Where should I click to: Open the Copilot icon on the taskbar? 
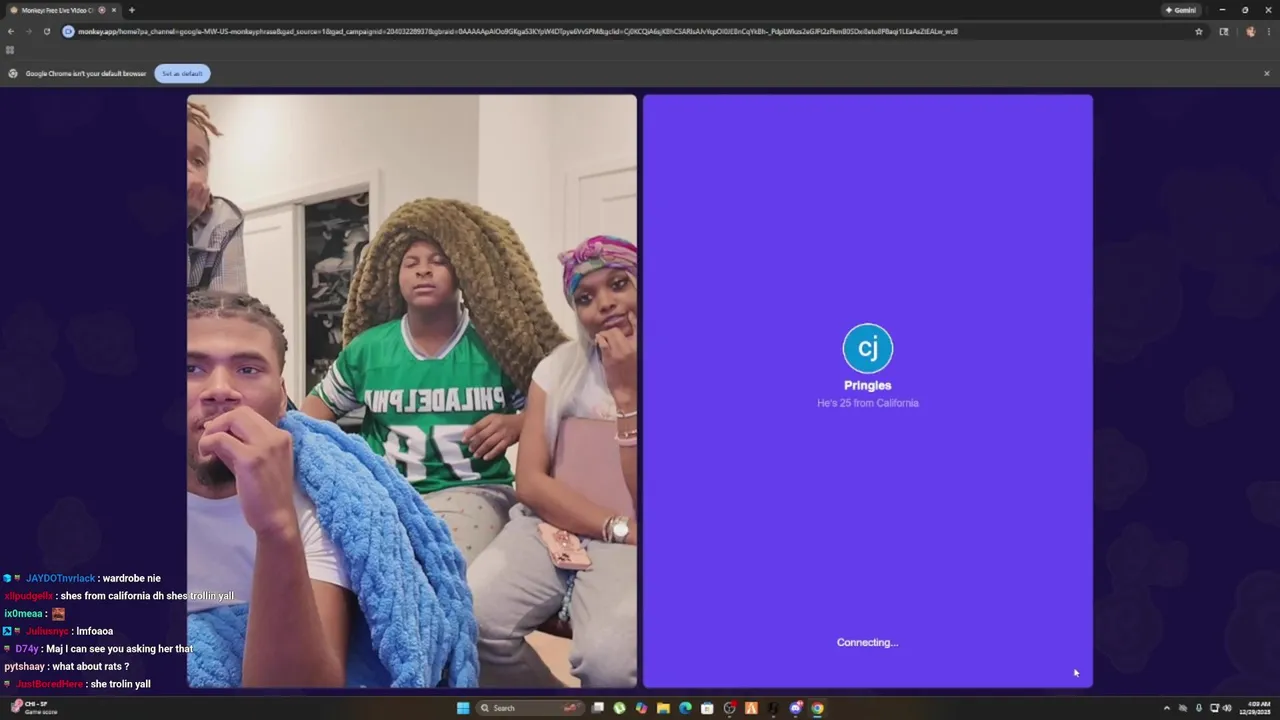tap(641, 708)
